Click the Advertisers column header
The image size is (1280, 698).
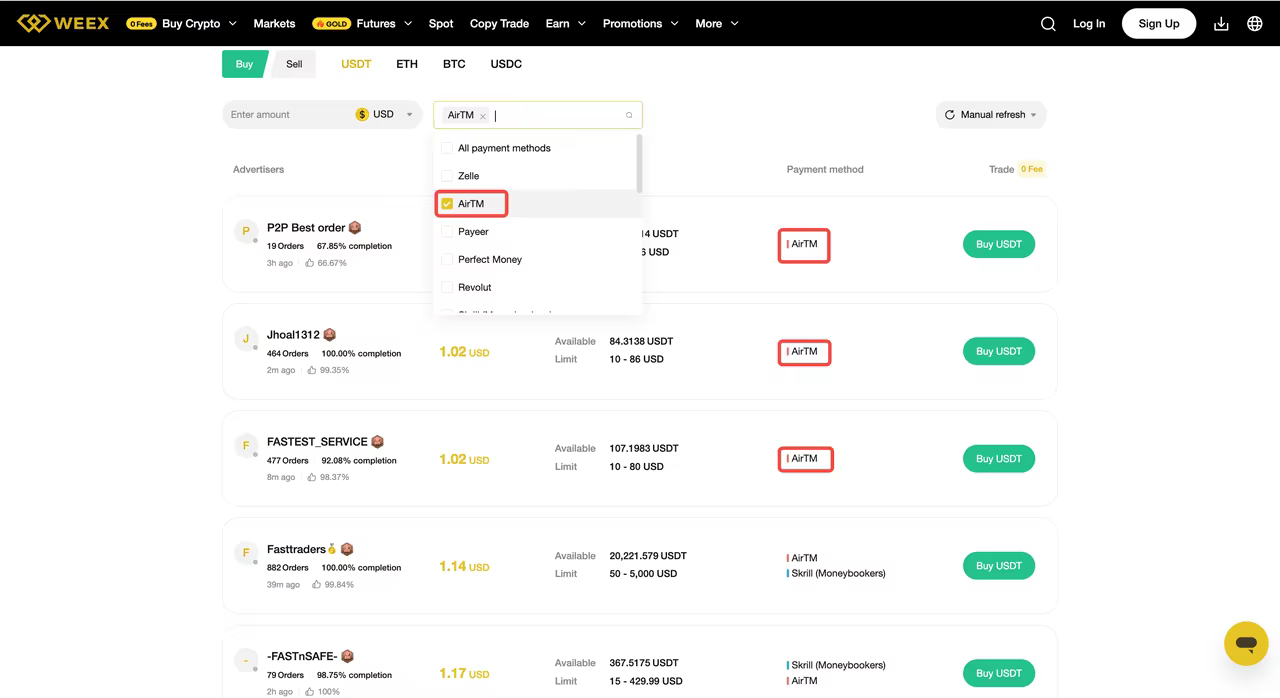259,169
